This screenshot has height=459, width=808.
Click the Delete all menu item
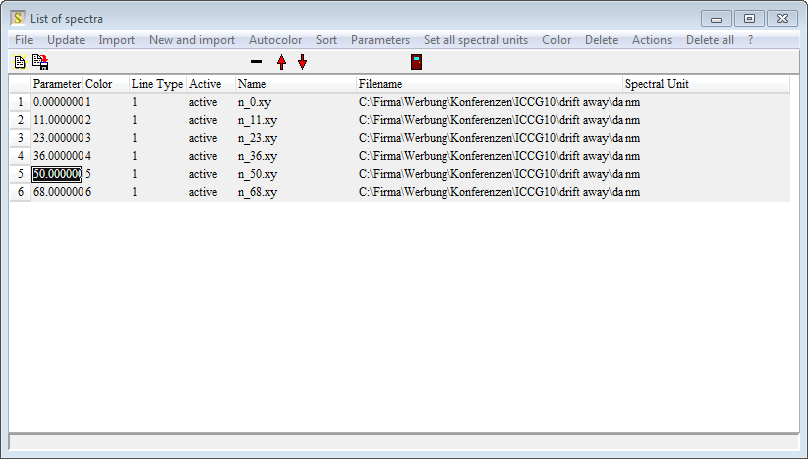709,40
